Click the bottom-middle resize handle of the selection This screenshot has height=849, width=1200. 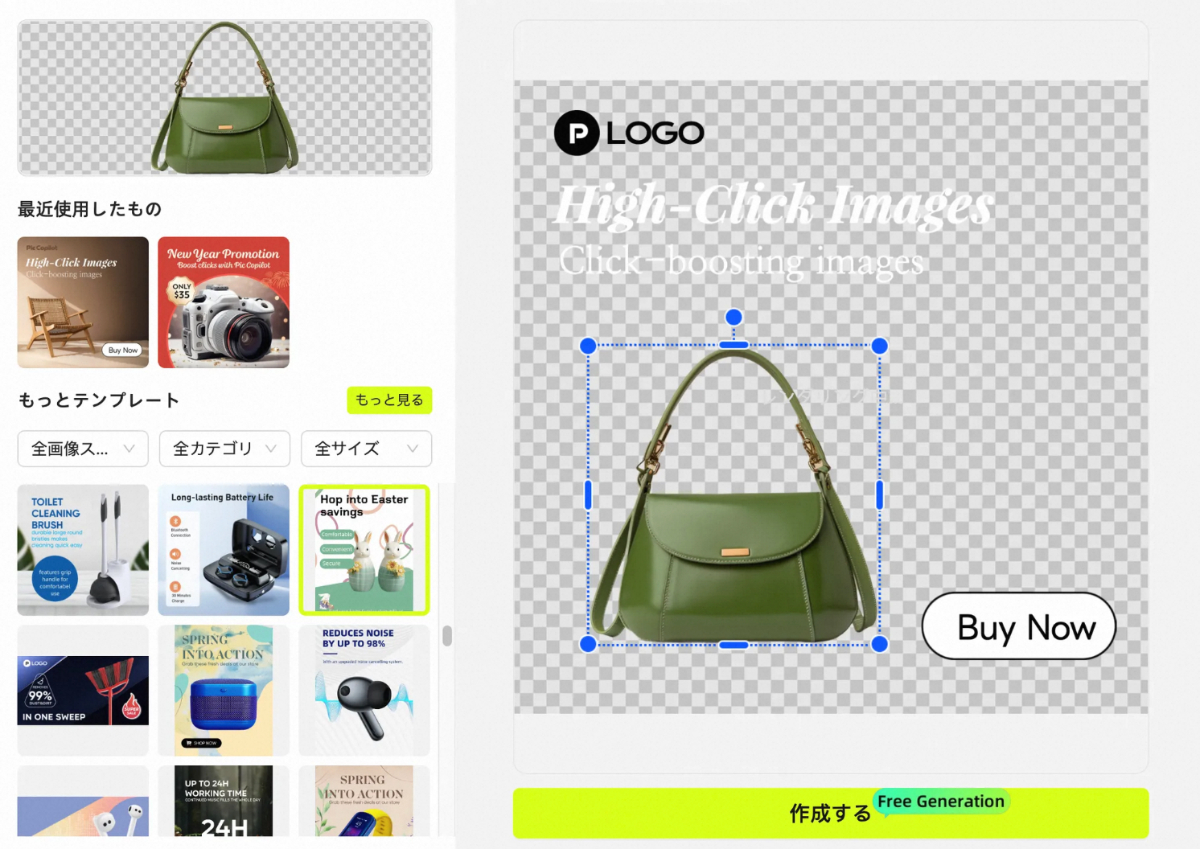(x=733, y=645)
